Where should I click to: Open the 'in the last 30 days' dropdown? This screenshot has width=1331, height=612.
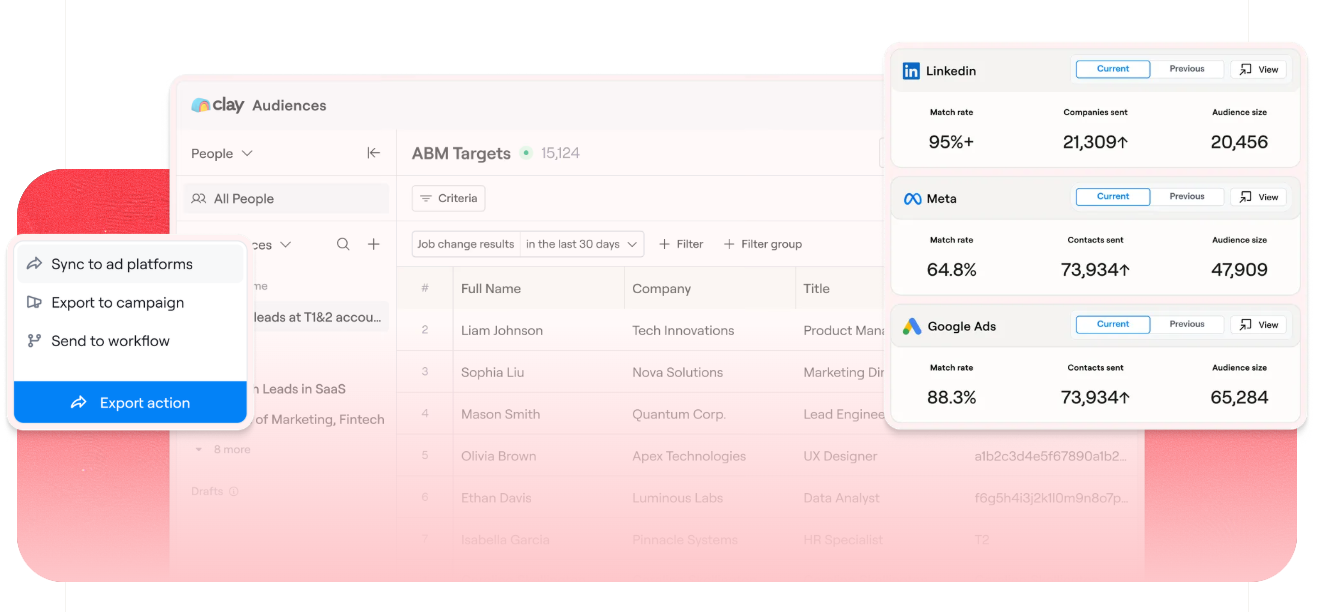582,244
